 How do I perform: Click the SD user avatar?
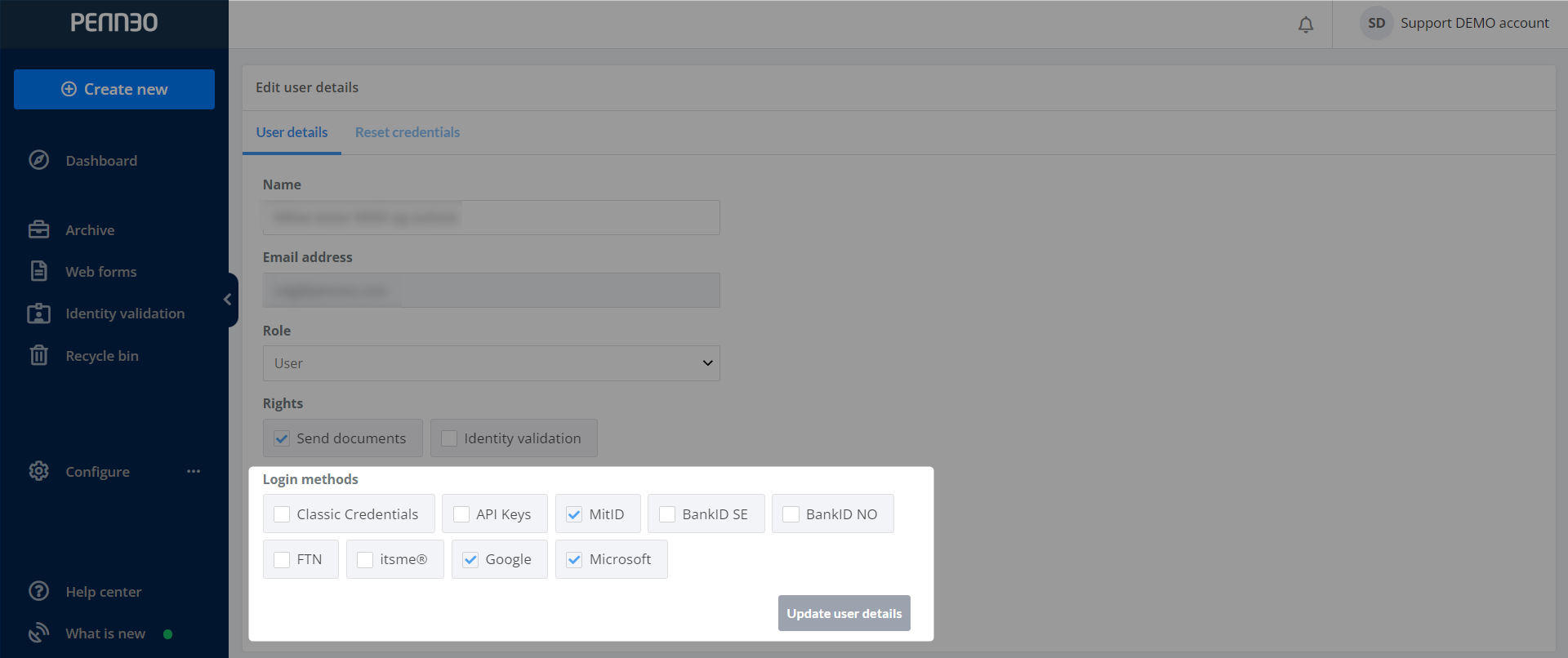[1377, 23]
